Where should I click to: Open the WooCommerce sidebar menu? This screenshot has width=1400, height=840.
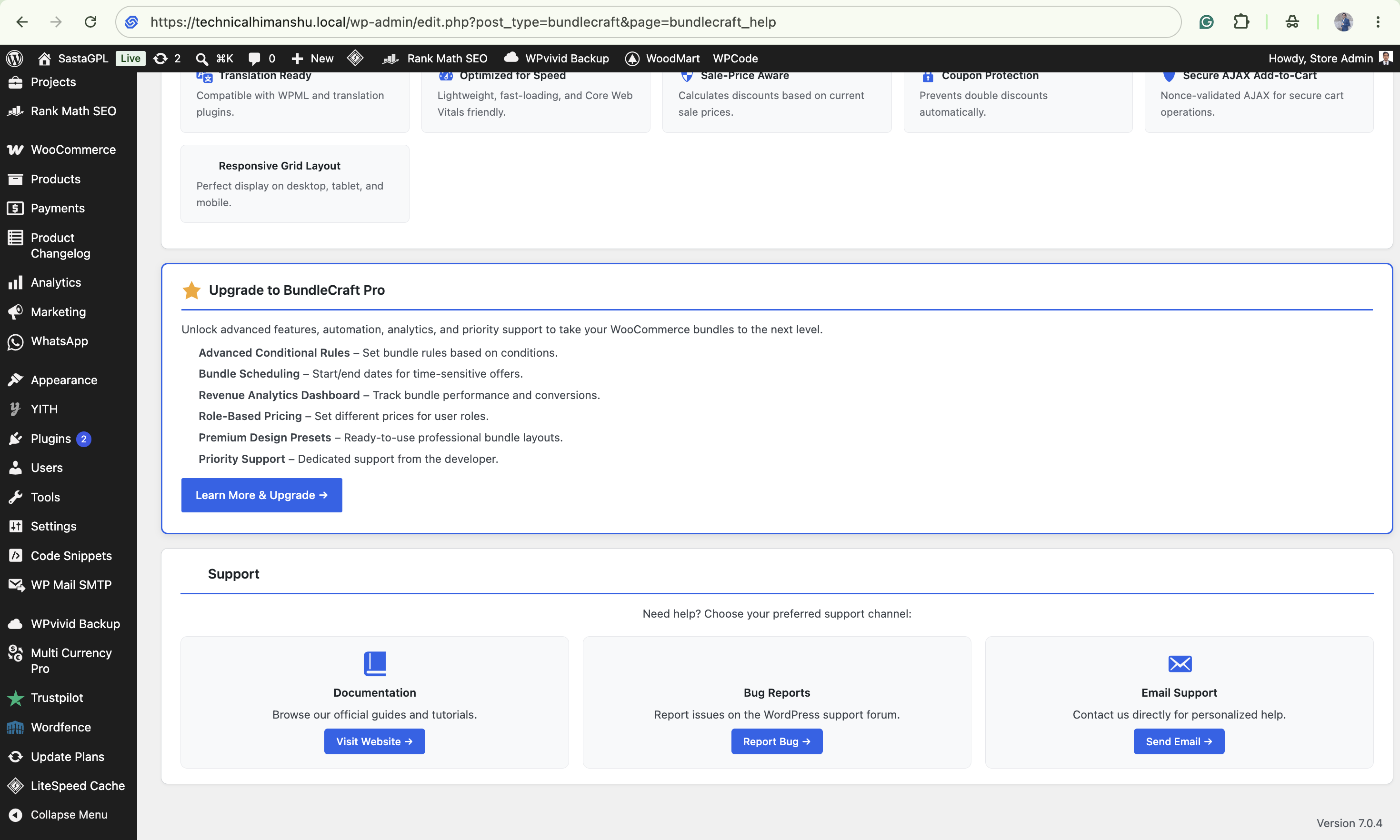tap(69, 150)
